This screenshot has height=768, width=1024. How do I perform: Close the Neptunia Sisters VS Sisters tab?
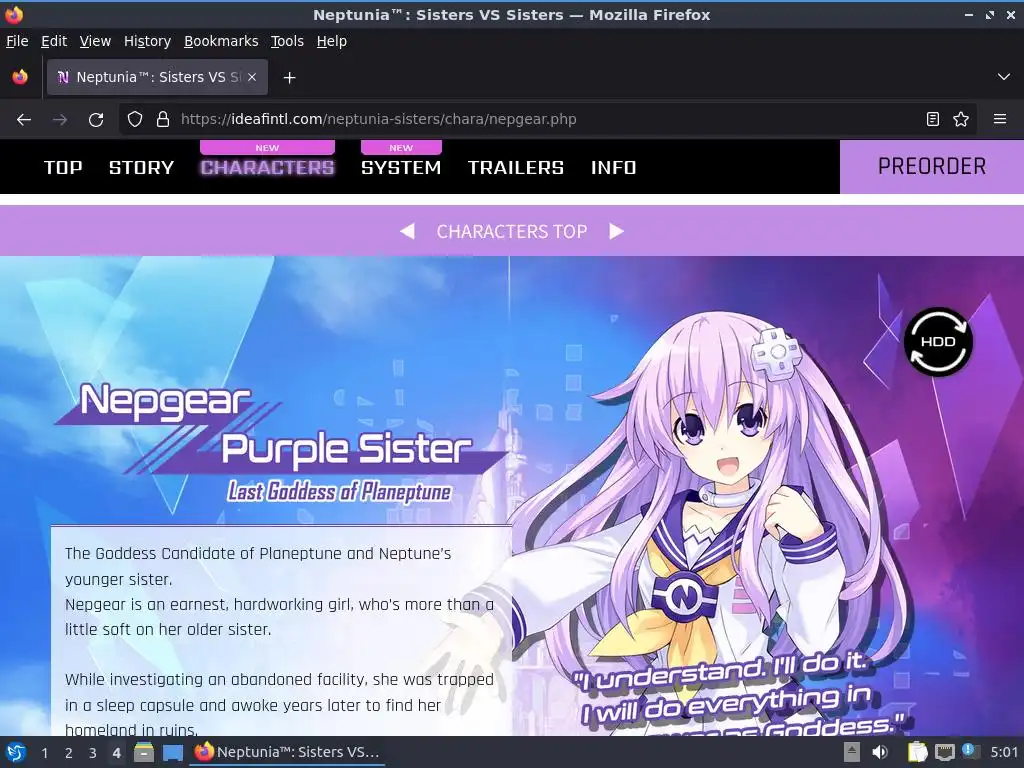point(252,77)
